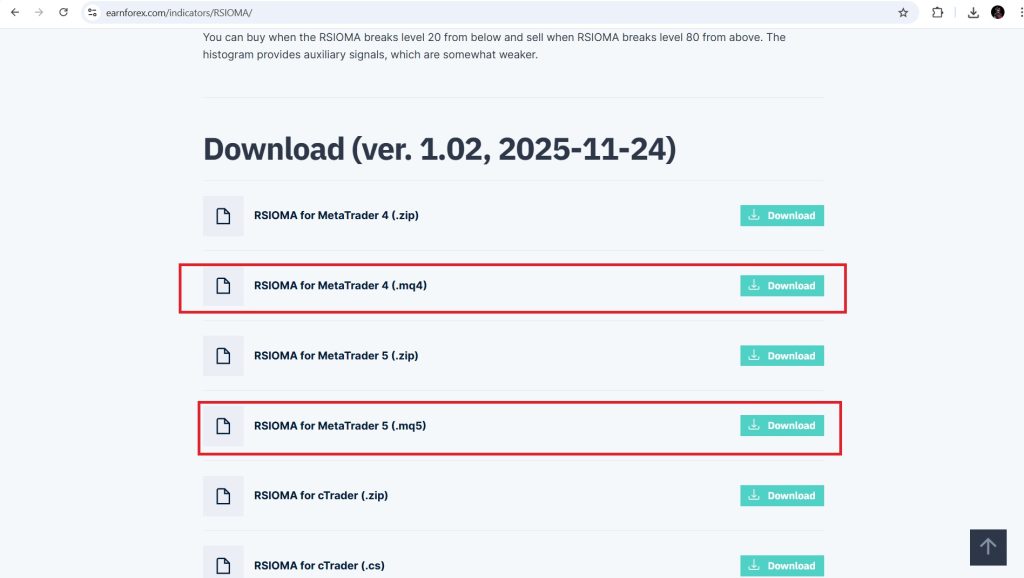Open the browser downloads tray

pyautogui.click(x=973, y=12)
